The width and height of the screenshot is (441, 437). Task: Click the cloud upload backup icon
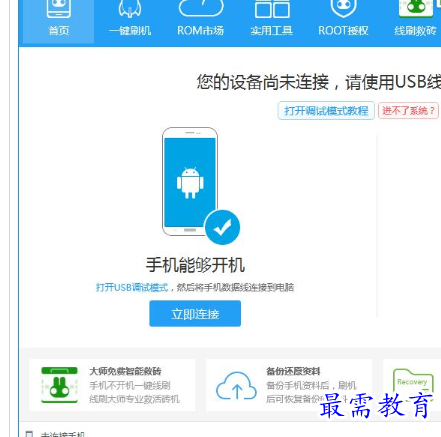[x=236, y=386]
